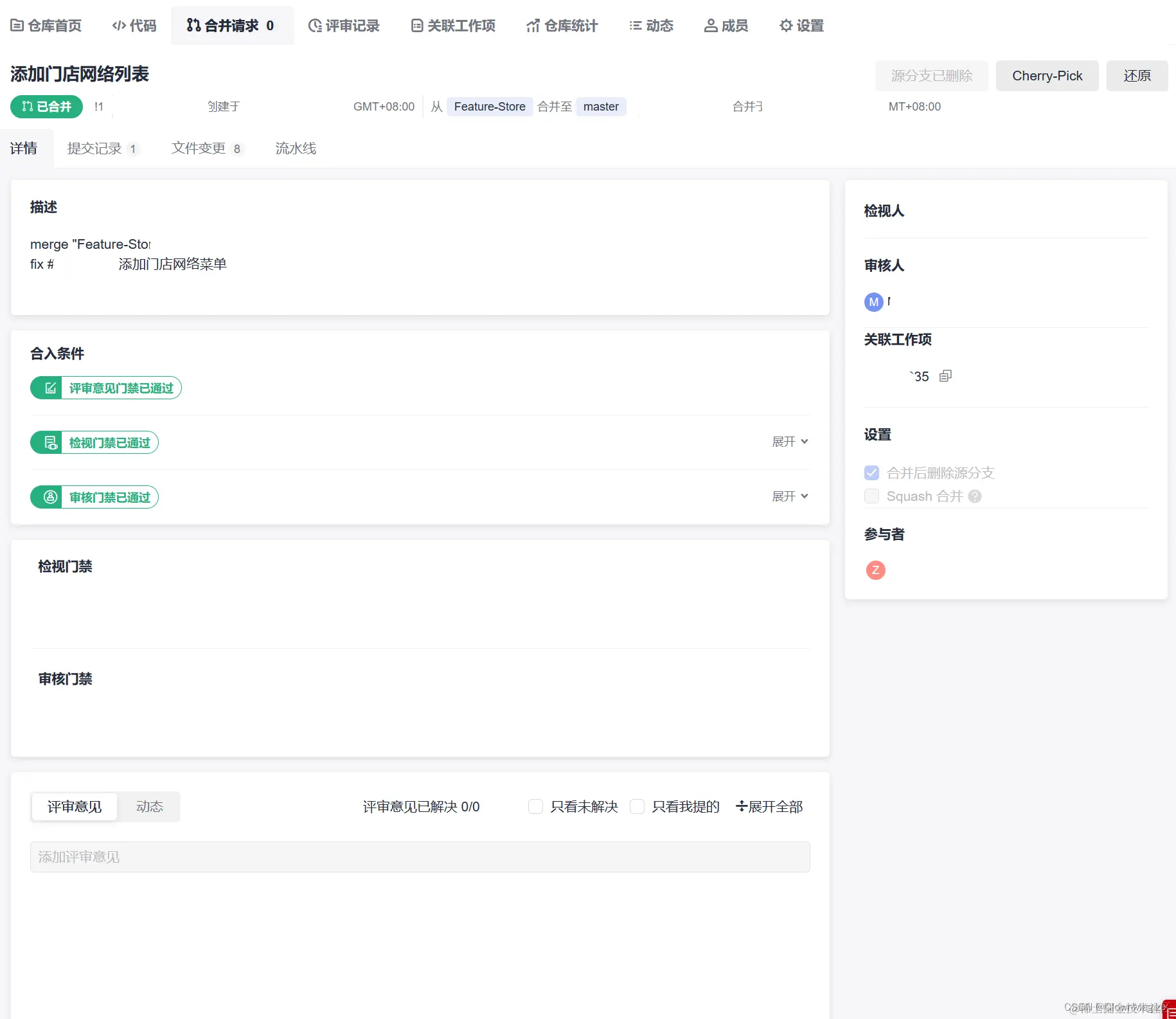Click the linked work item number 35
Viewport: 1176px width, 1019px height.
(920, 377)
